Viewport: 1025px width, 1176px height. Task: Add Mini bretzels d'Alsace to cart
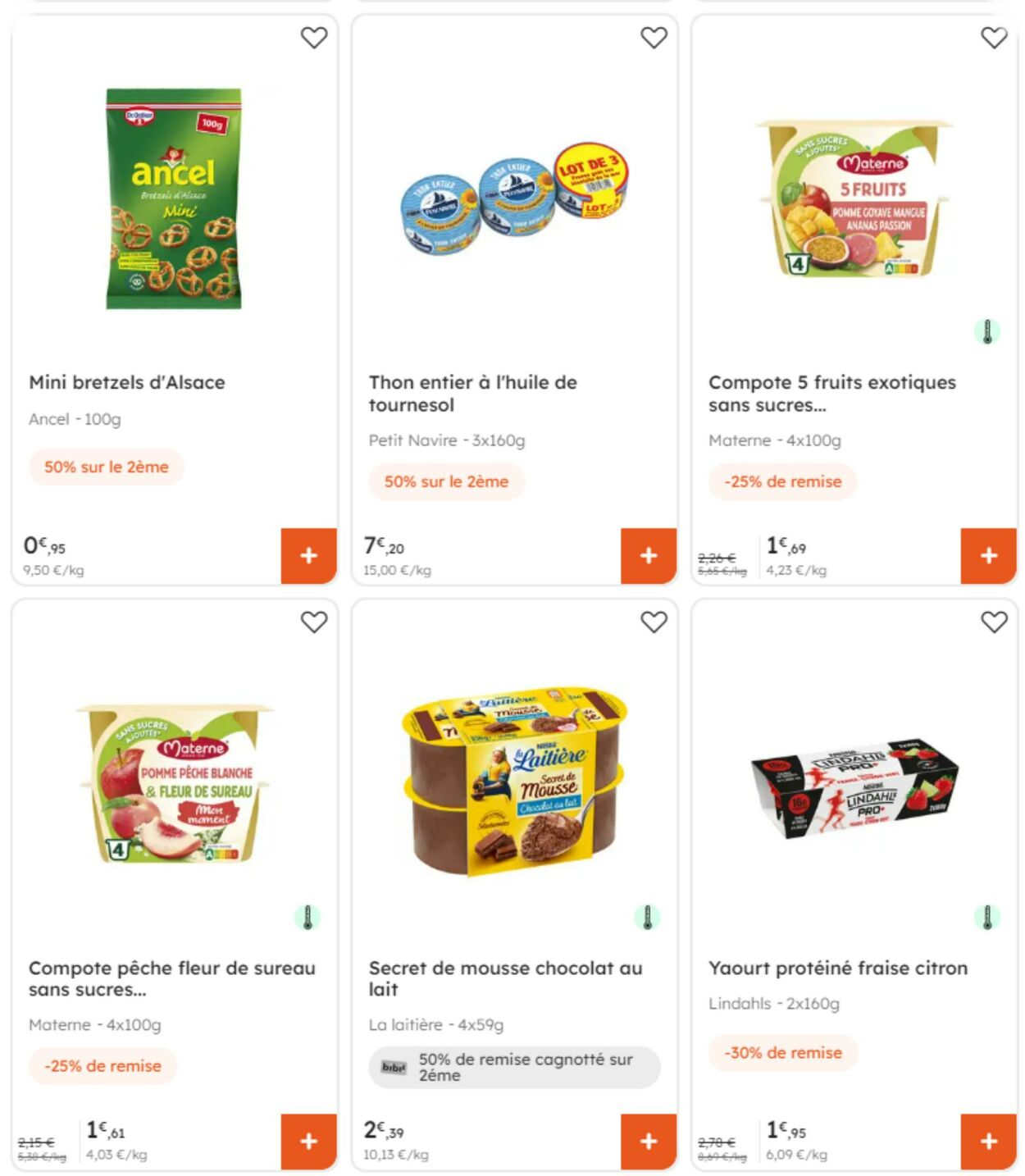(x=308, y=555)
